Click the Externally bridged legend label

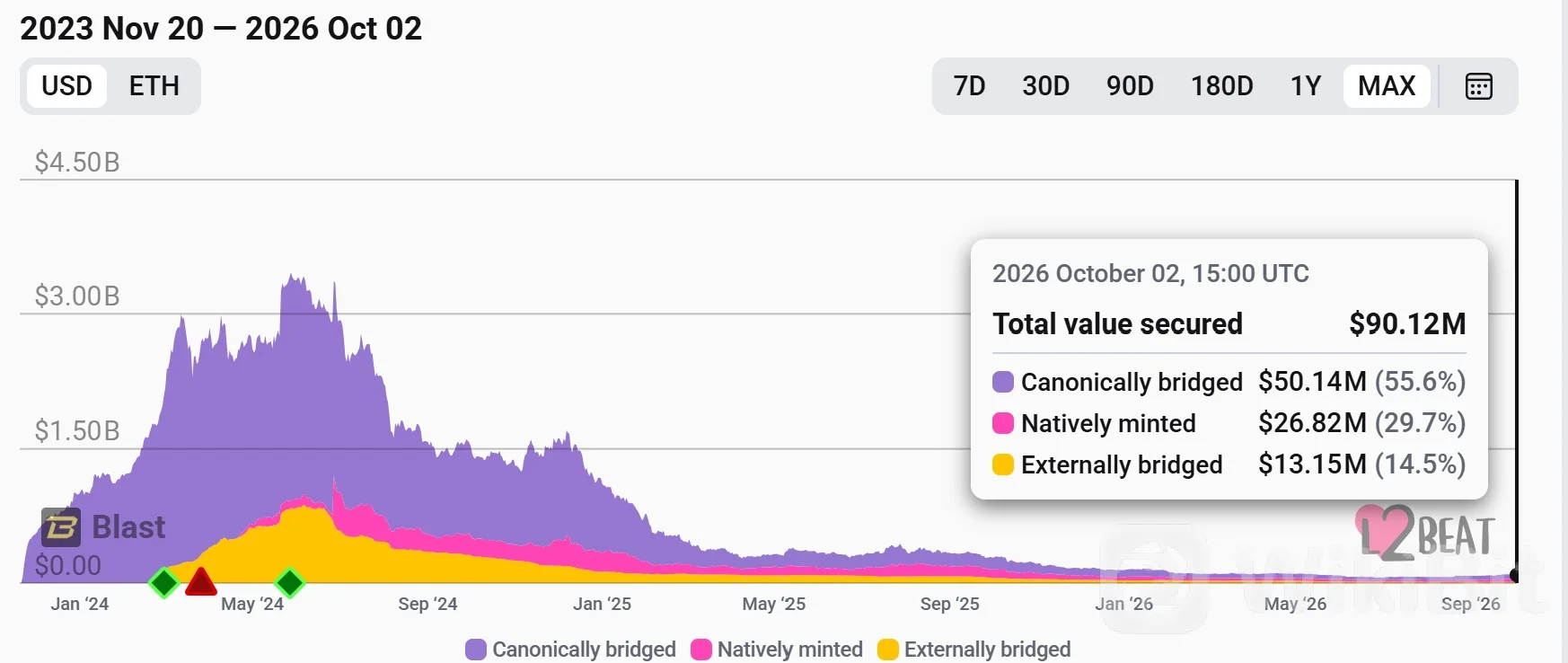[987, 650]
